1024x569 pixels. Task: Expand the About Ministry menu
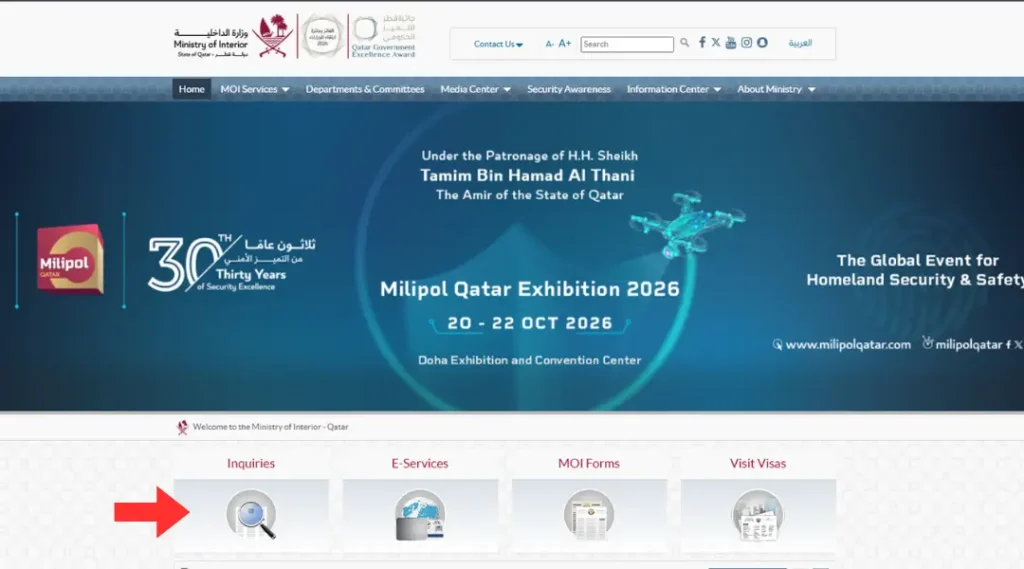point(776,89)
